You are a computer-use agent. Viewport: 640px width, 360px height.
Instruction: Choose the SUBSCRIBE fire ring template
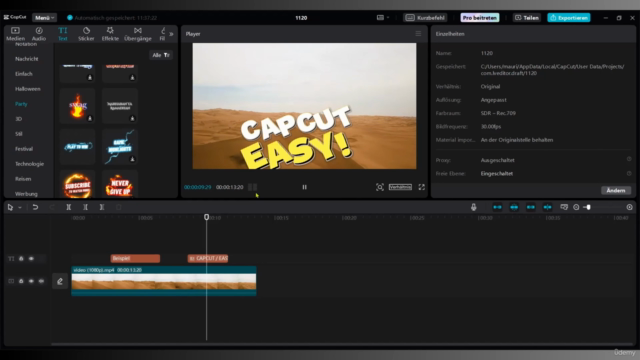pyautogui.click(x=77, y=185)
